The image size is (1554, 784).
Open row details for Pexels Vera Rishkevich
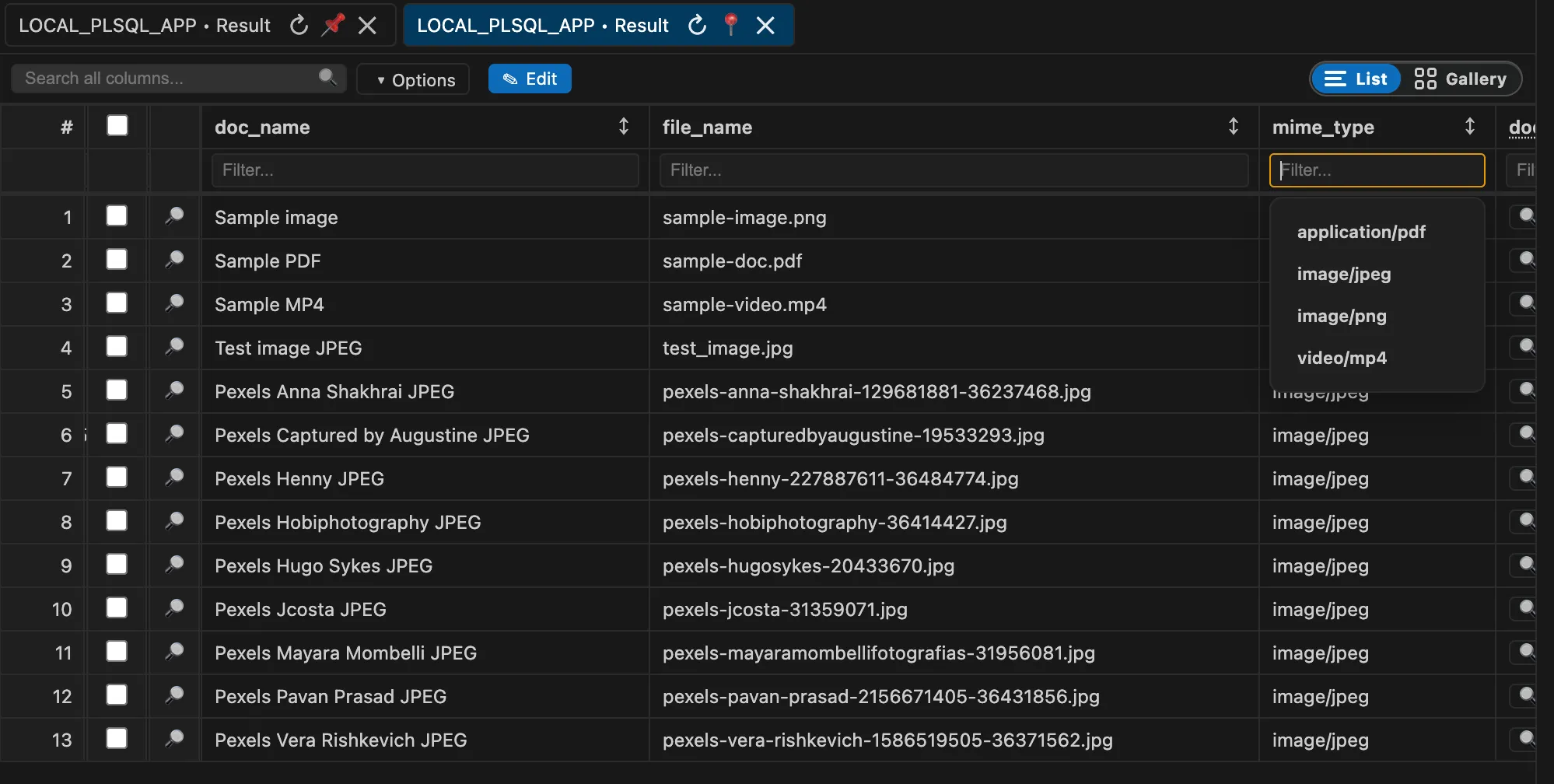(174, 739)
